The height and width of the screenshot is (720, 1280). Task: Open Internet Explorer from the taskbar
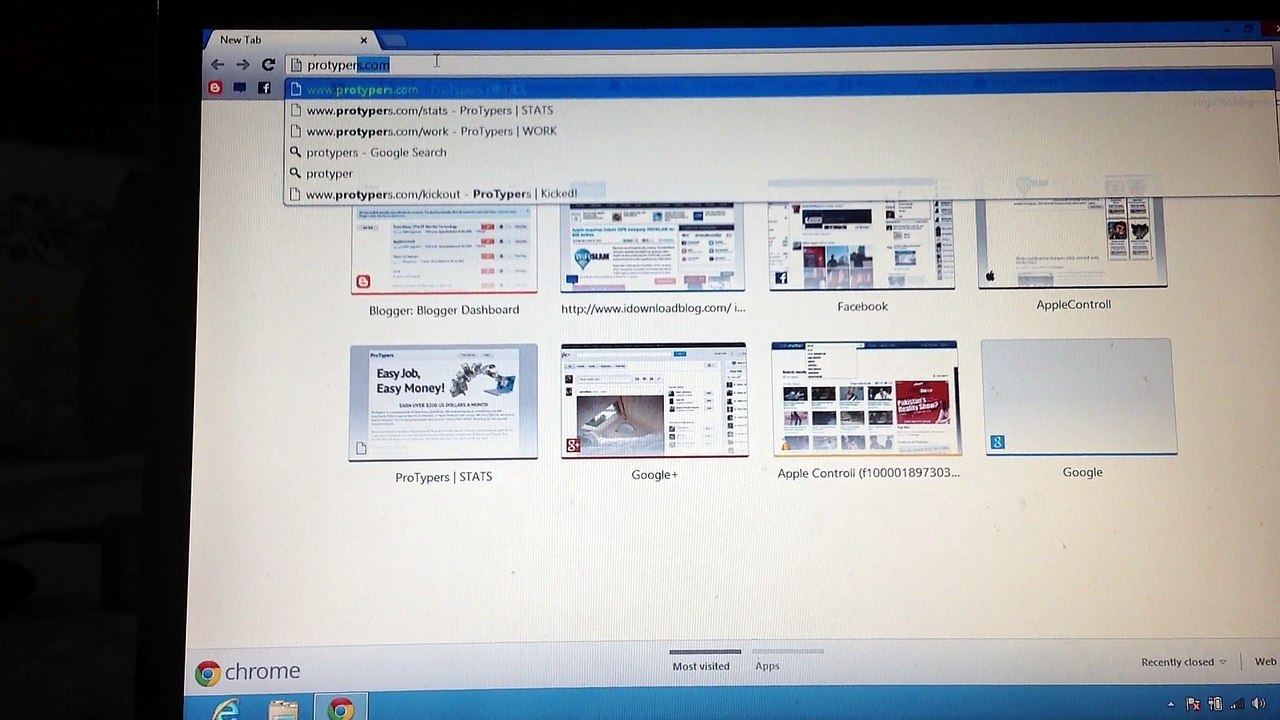(227, 708)
